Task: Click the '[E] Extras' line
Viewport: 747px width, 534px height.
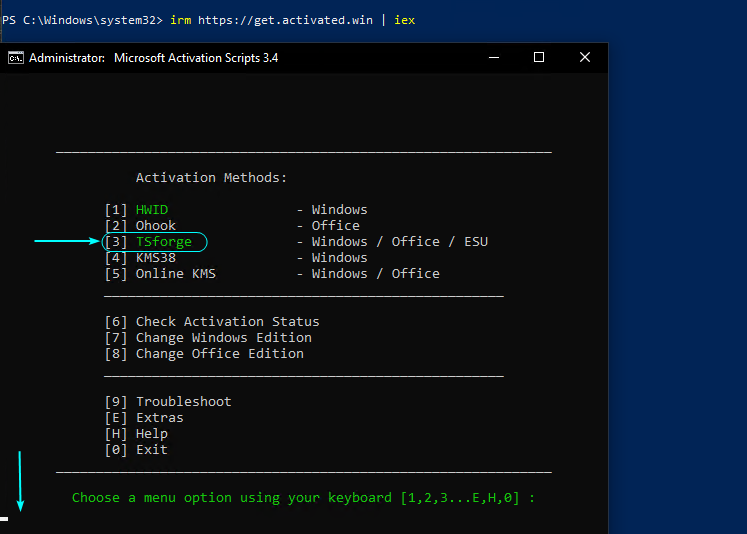Action: [x=144, y=418]
